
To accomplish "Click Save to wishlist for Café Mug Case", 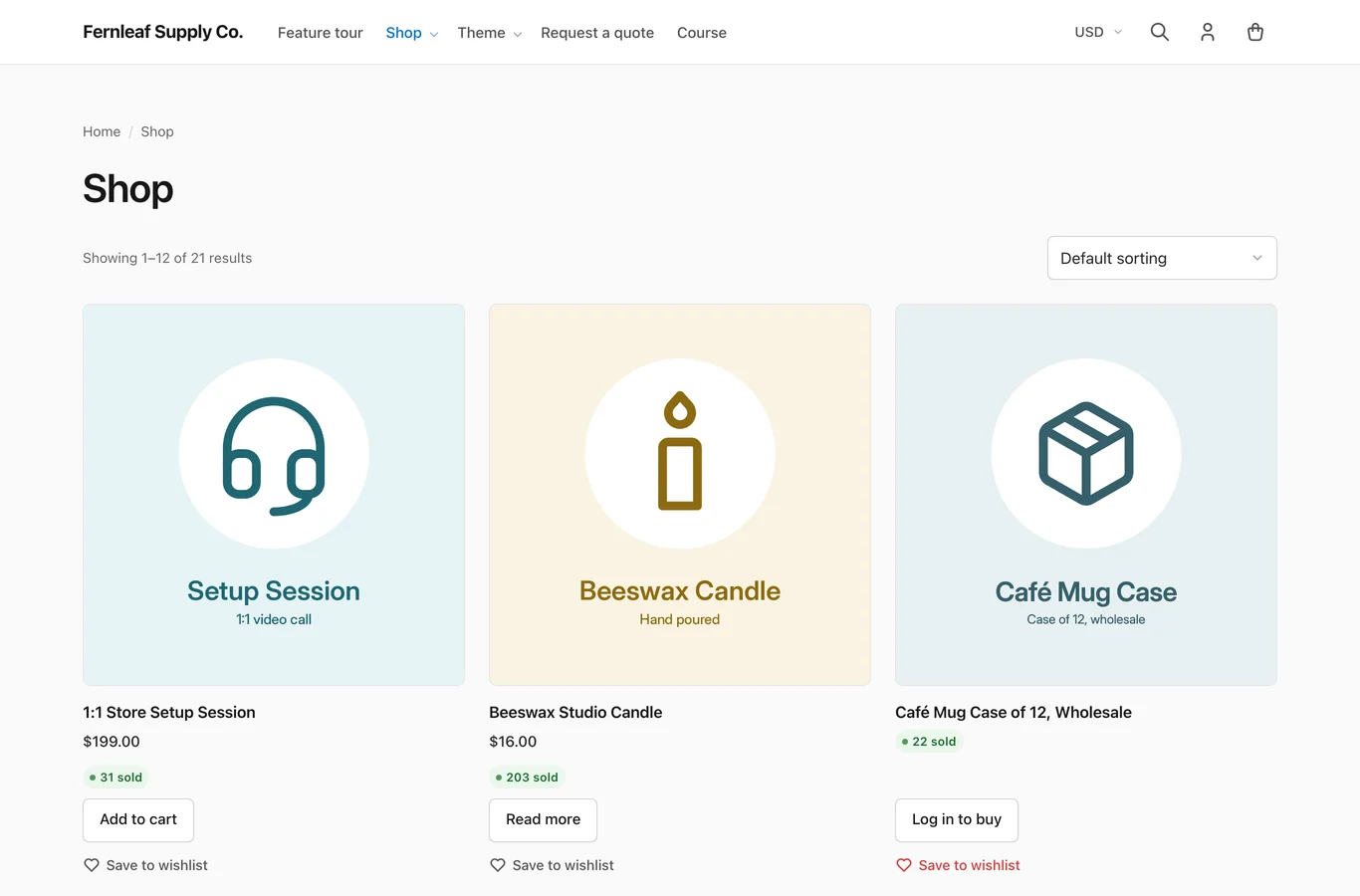I will (x=958, y=865).
